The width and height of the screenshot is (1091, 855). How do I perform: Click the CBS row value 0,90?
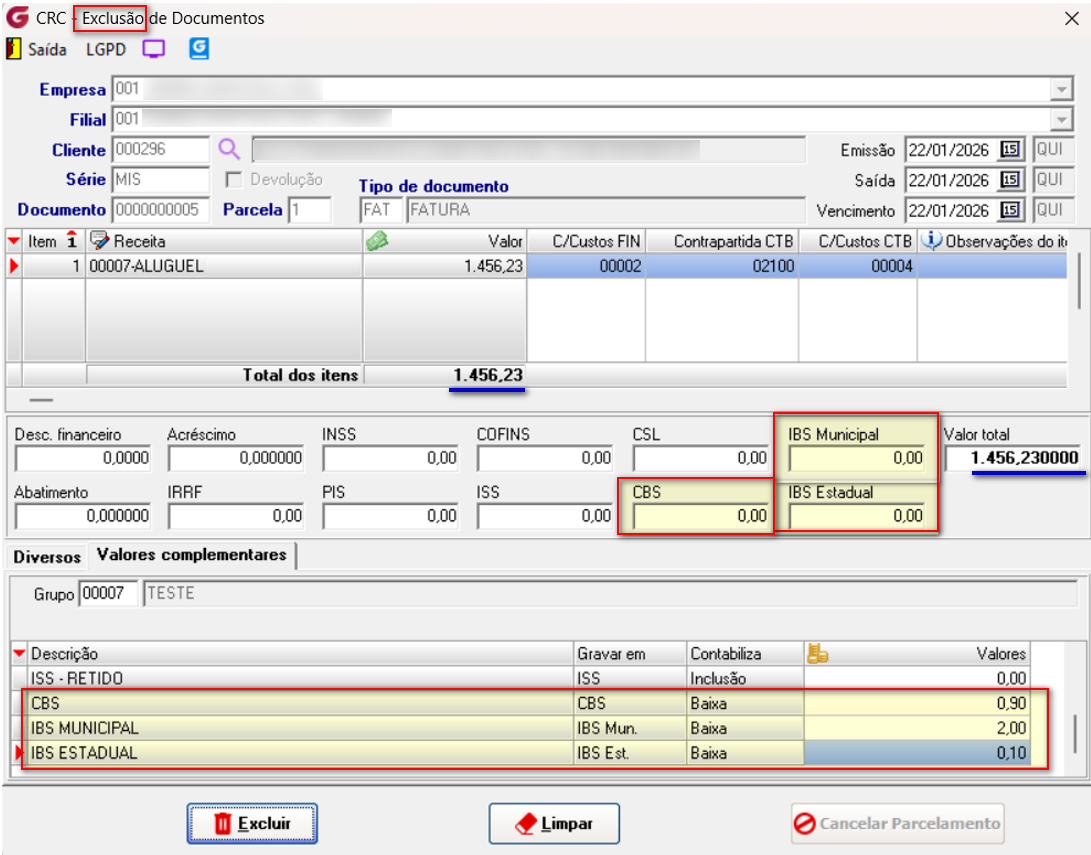[917, 703]
